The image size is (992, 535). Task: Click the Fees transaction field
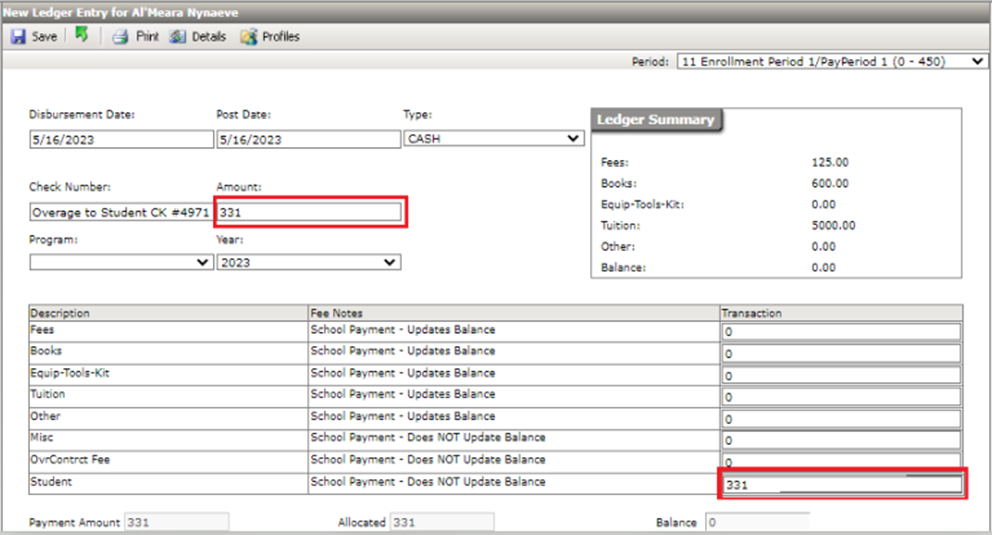[841, 332]
